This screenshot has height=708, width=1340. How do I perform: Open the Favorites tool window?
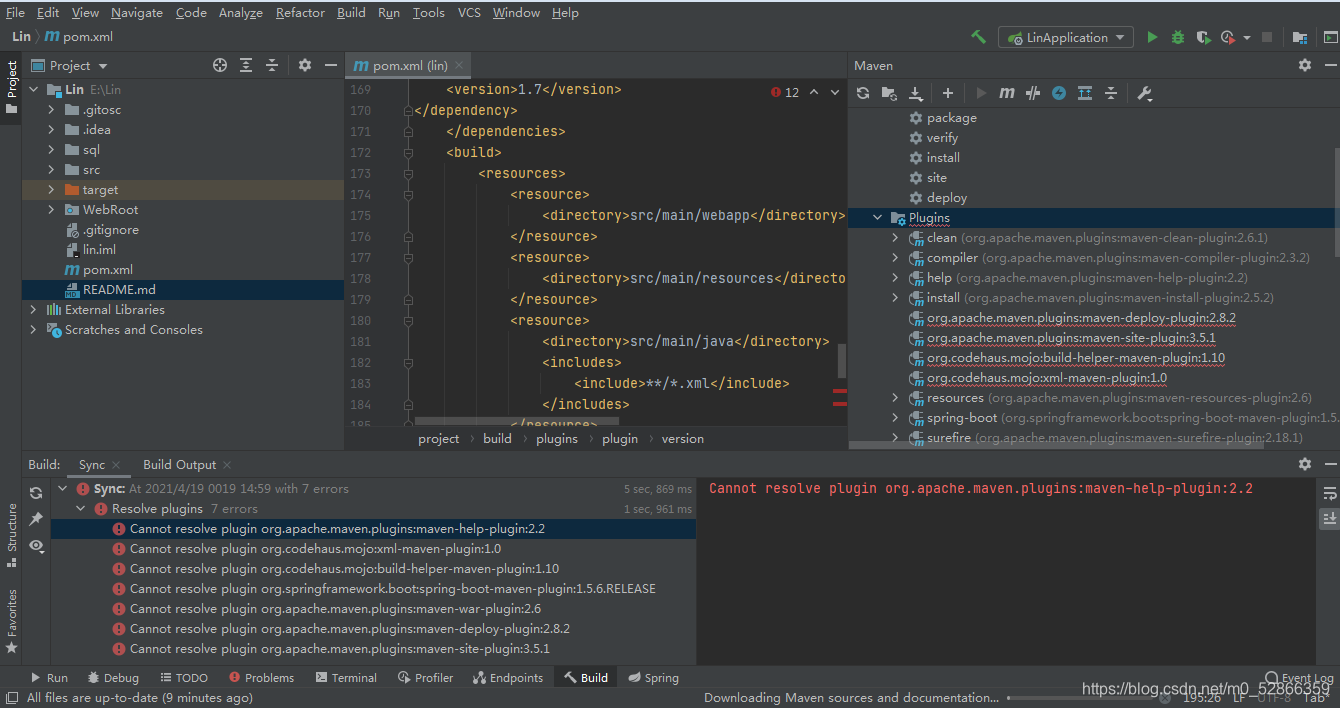click(x=13, y=610)
